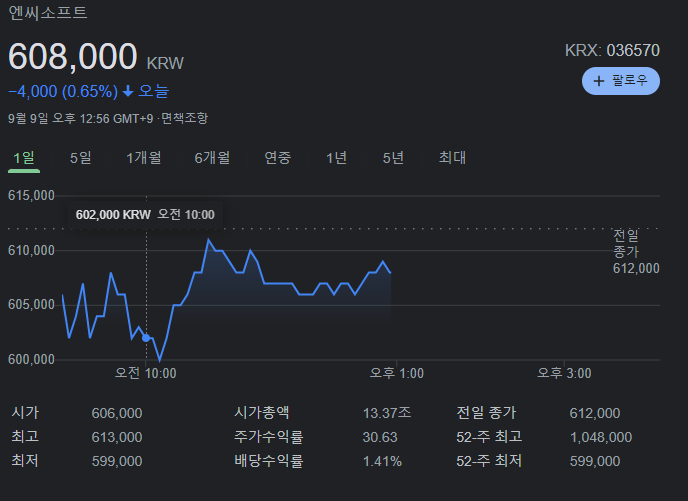Open the 면책조항 disclaimer link
The image size is (688, 501).
point(184,118)
